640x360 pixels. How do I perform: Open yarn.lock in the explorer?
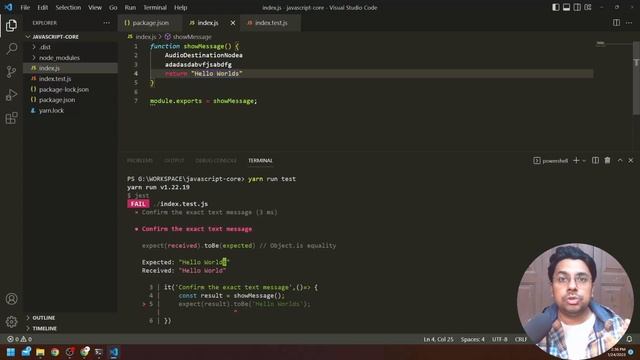[x=71, y=110]
